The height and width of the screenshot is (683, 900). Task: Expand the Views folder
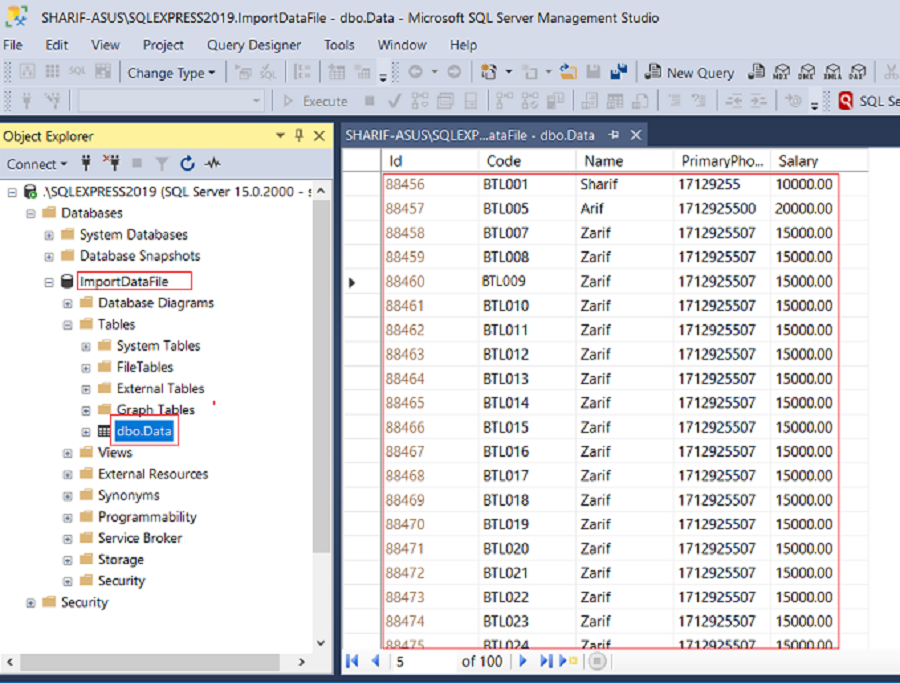click(x=68, y=453)
